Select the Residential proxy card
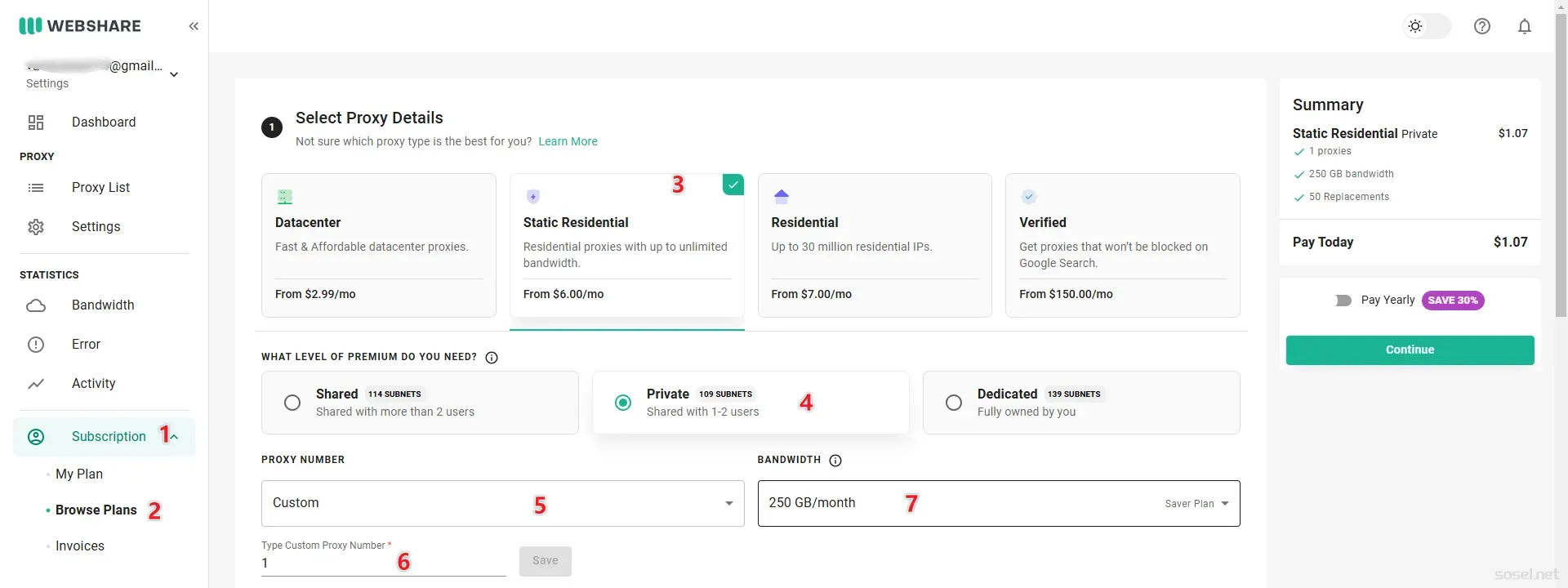1568x588 pixels. [x=875, y=245]
